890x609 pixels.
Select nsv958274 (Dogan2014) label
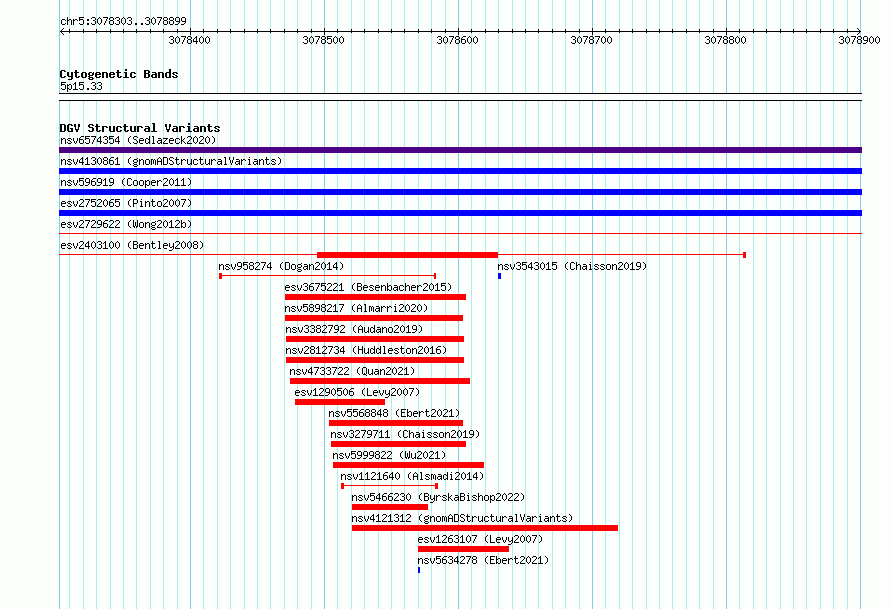[281, 266]
